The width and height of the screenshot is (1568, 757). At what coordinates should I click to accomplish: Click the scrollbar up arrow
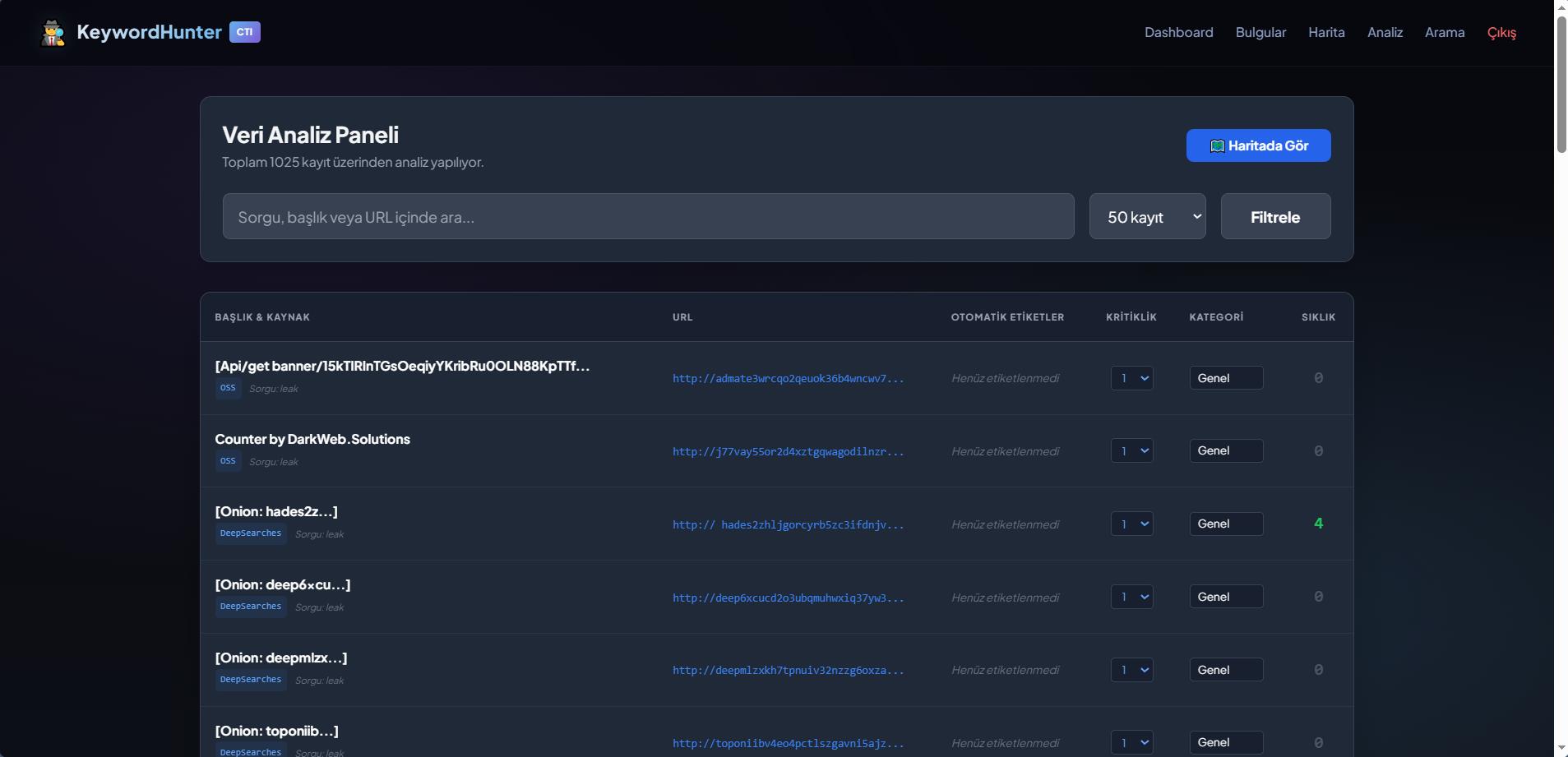point(1561,7)
